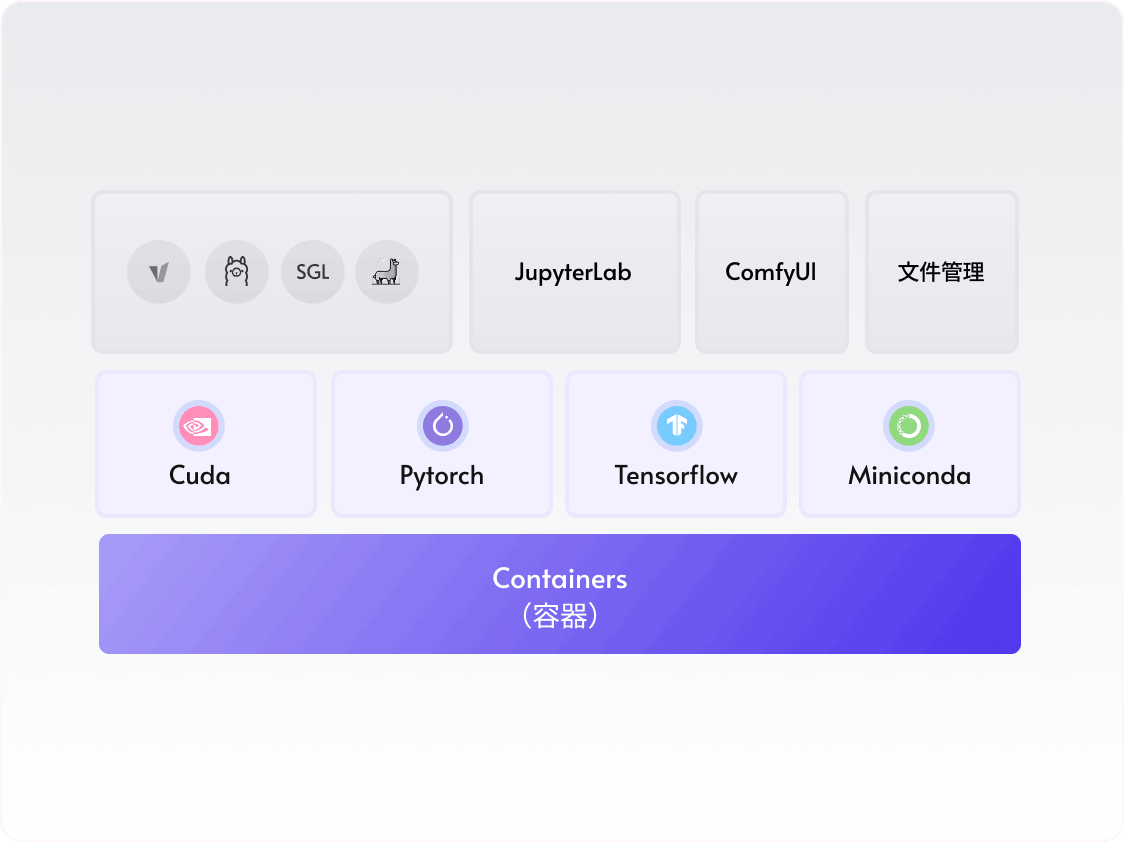Click the Miniconda snake icon
This screenshot has width=1124, height=842.
(909, 424)
